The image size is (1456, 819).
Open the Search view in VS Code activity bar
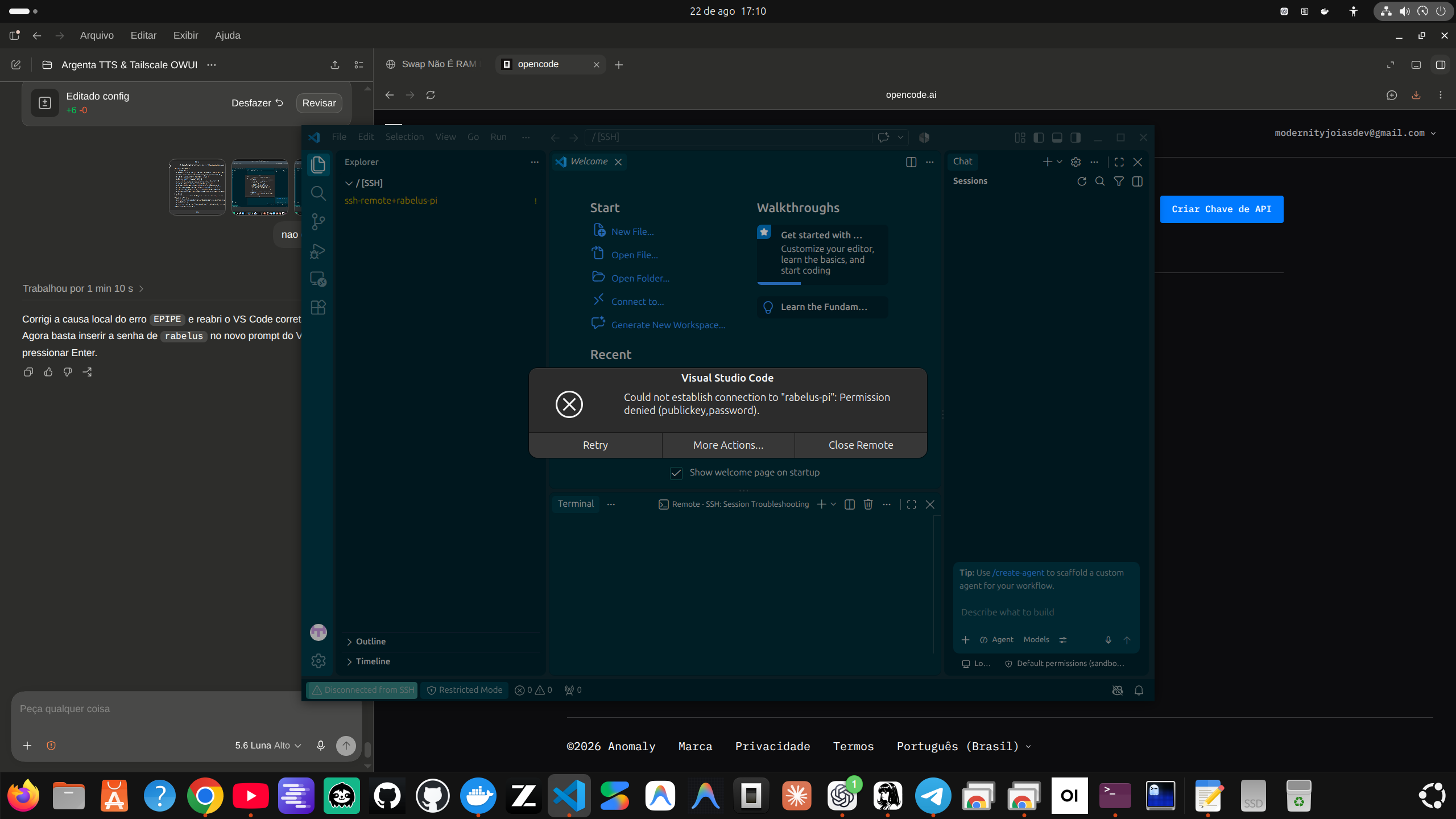[318, 193]
